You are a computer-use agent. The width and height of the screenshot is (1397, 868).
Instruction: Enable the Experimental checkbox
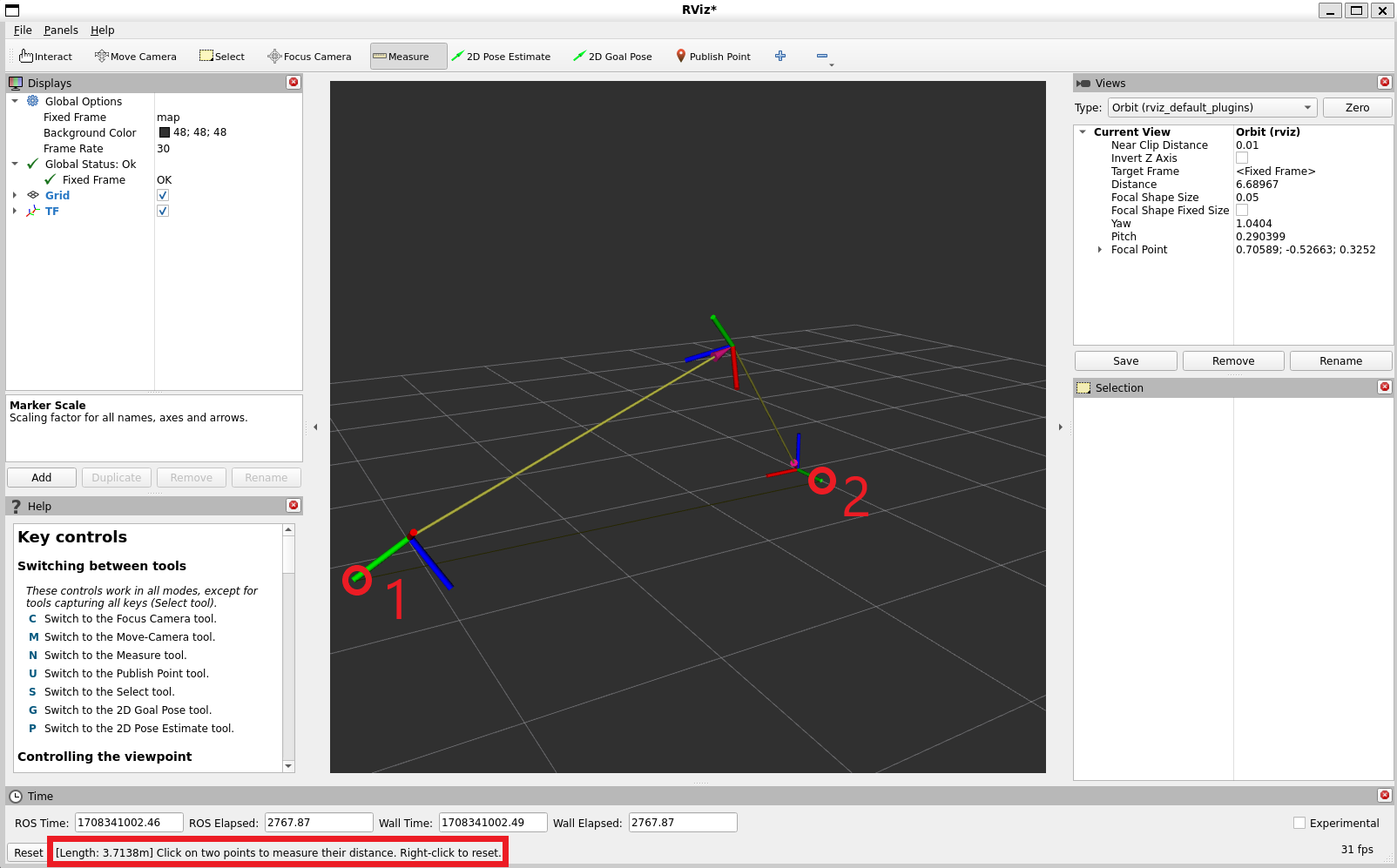coord(1299,824)
